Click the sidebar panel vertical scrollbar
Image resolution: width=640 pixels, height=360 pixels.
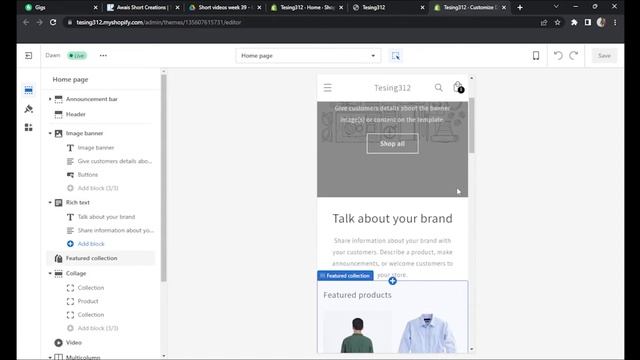(164, 178)
